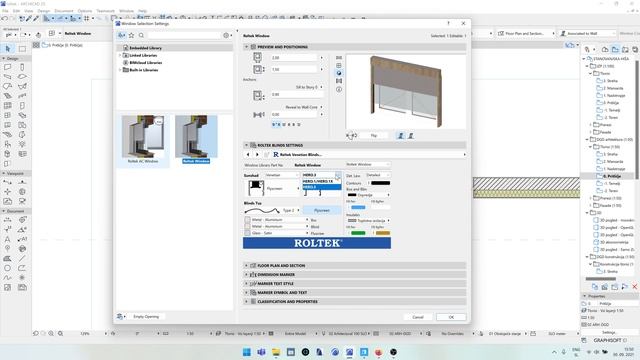Image resolution: width=640 pixels, height=360 pixels.
Task: Click the Settings button in the Properties panel
Action: [609, 333]
